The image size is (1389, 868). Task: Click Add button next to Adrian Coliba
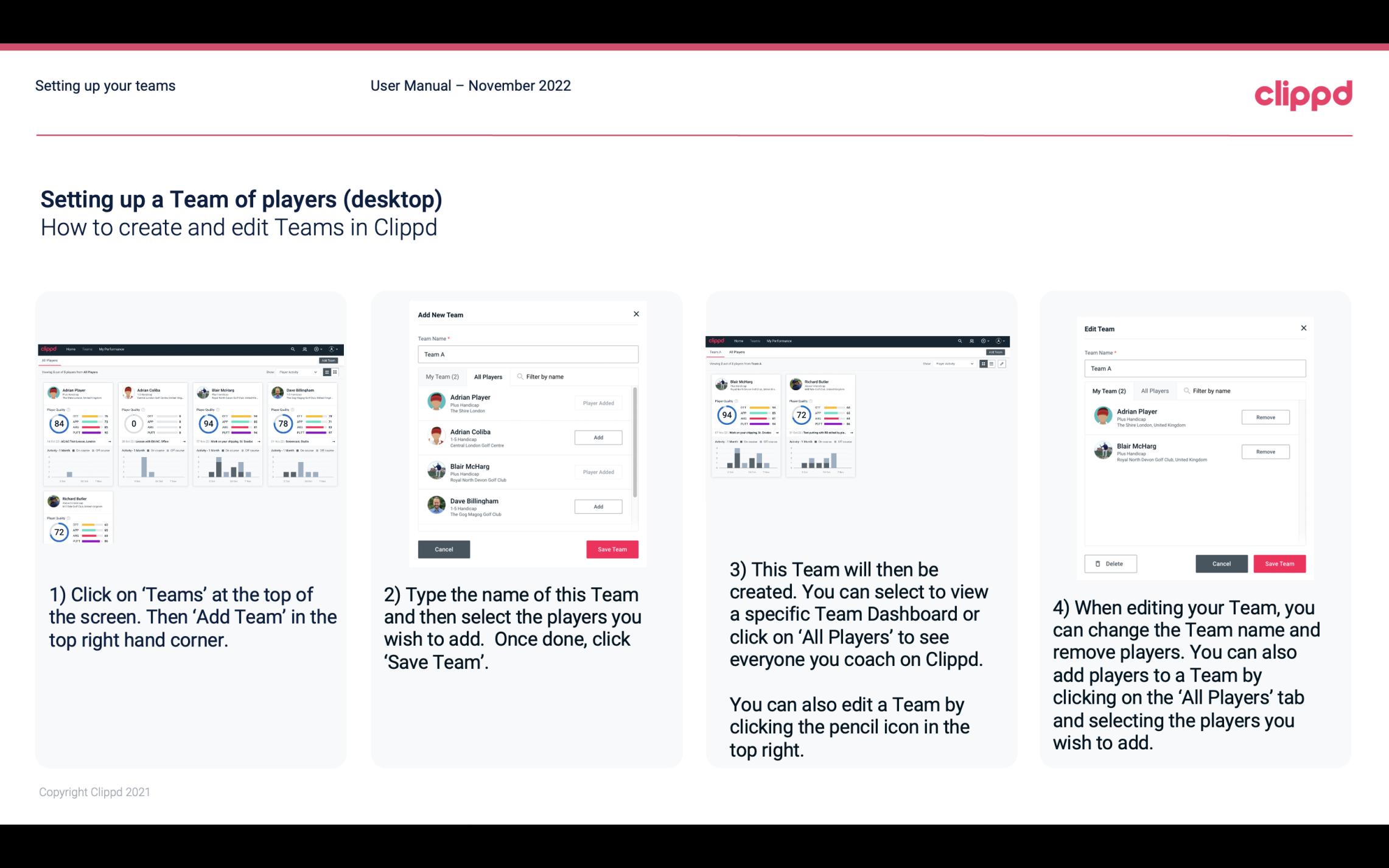(598, 437)
